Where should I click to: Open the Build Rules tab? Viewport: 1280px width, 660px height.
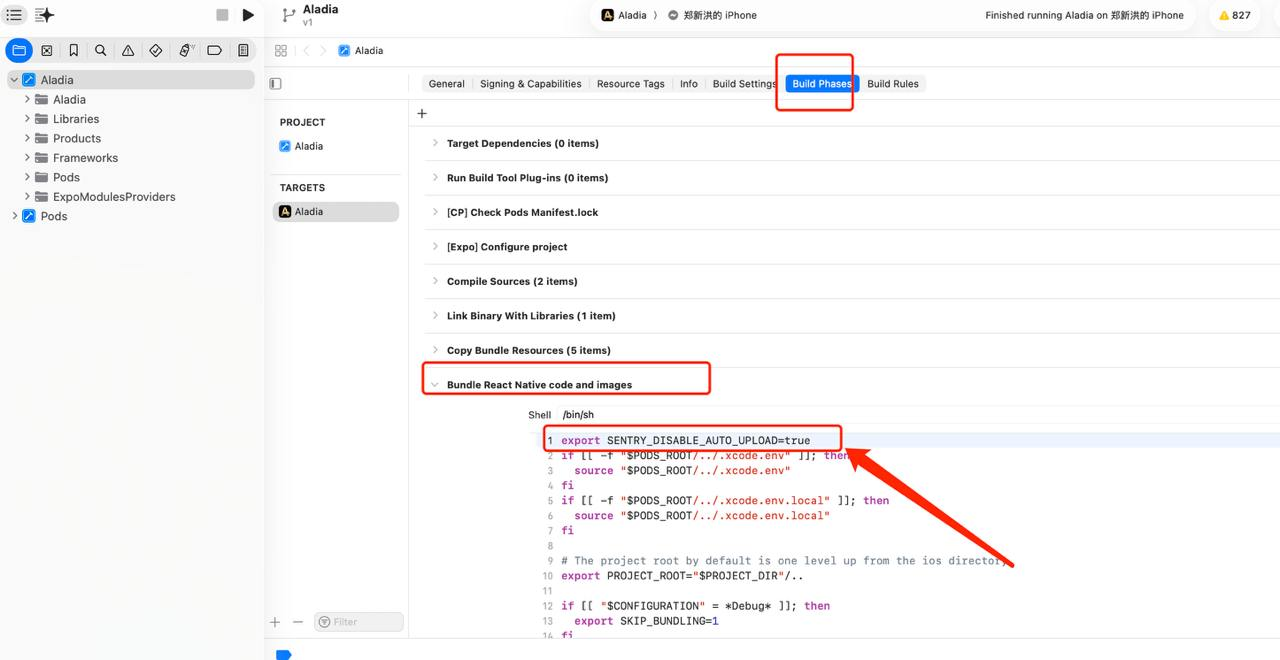(893, 84)
